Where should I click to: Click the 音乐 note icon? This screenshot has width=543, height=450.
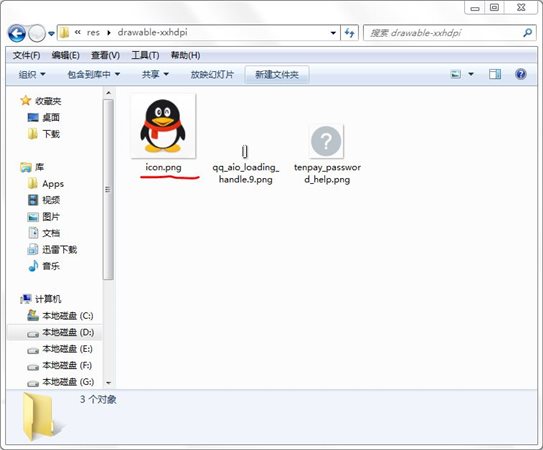(x=33, y=266)
